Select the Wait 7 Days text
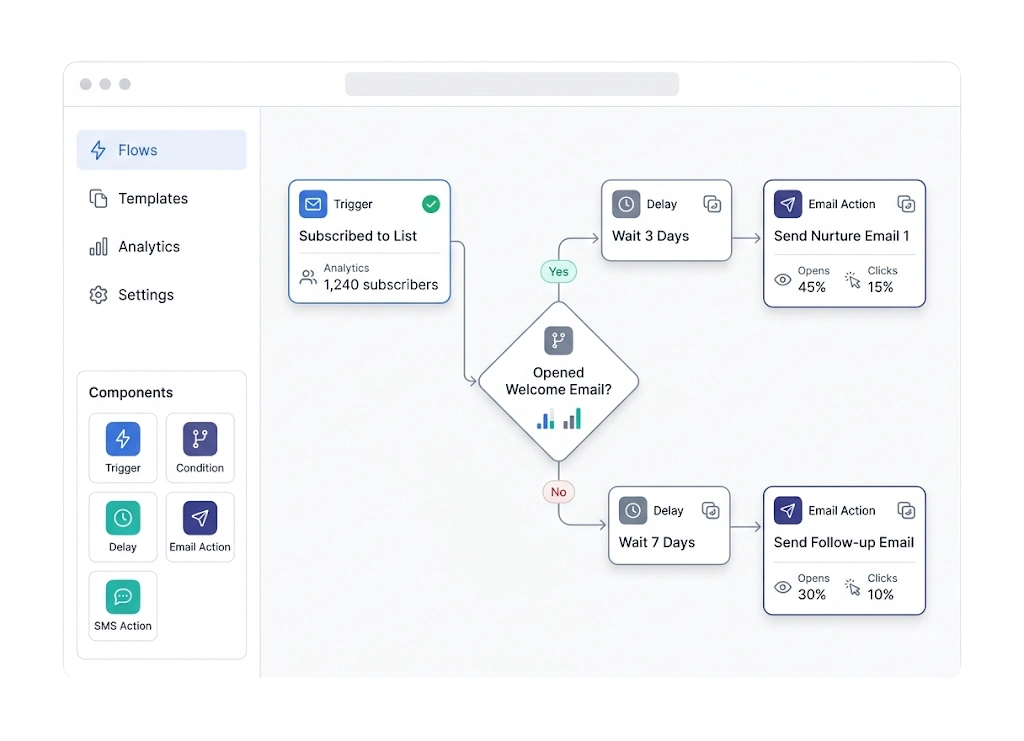1024x741 pixels. [x=657, y=542]
